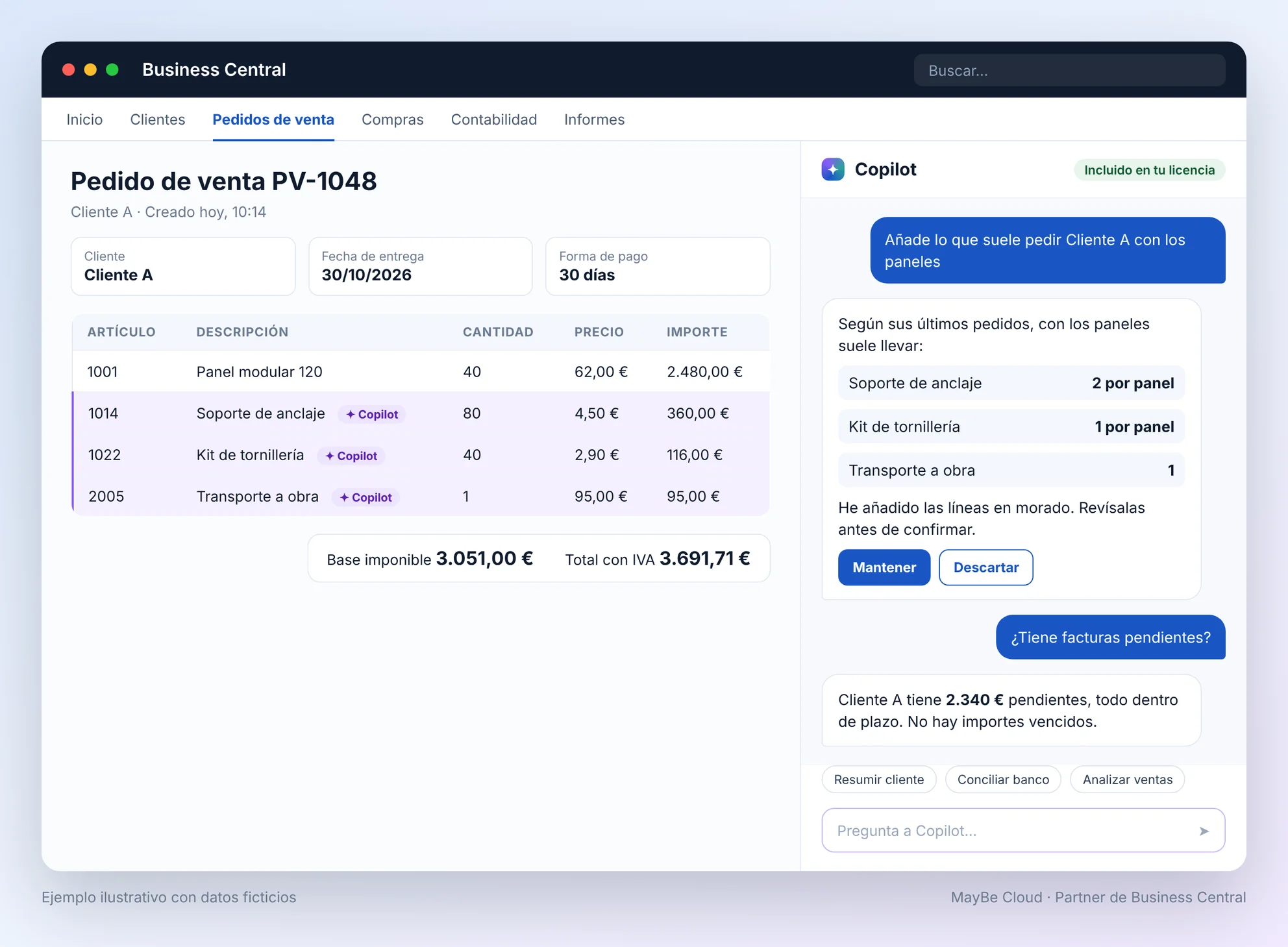Click the Copilot badge on Transporte a obra

coord(365,497)
